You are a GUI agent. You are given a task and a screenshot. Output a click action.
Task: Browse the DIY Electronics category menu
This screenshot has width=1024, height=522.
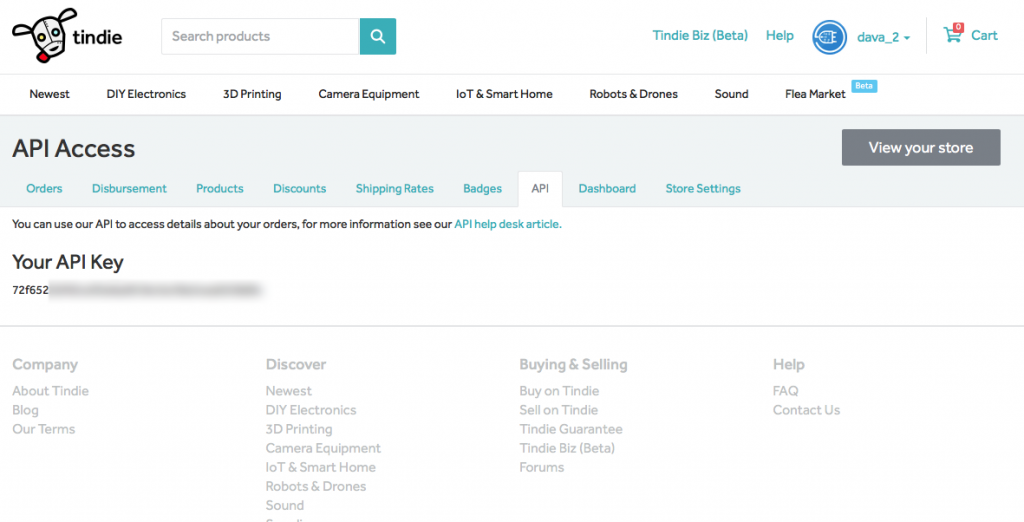[x=146, y=94]
